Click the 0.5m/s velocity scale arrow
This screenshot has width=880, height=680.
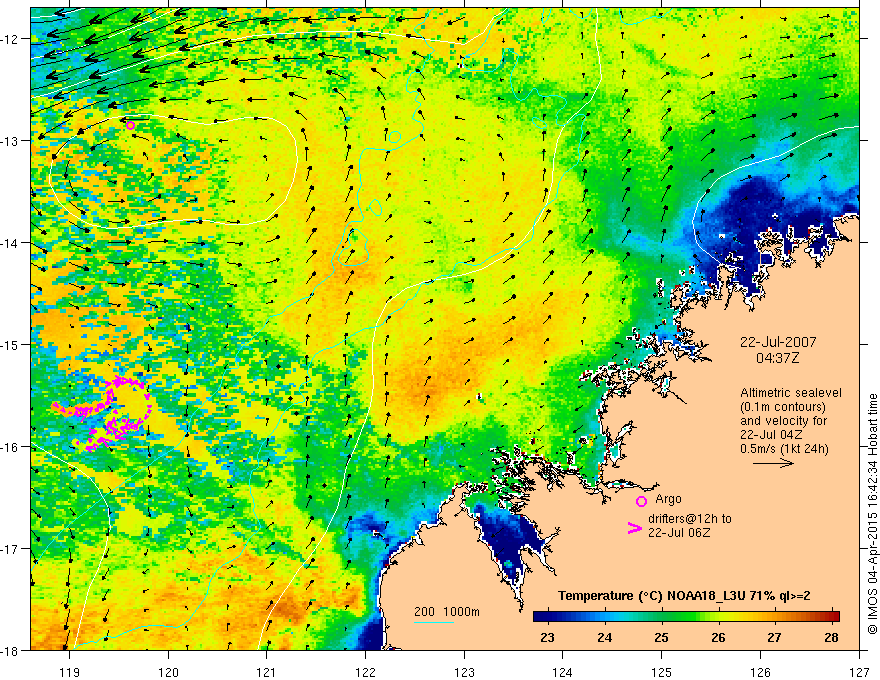coord(773,463)
